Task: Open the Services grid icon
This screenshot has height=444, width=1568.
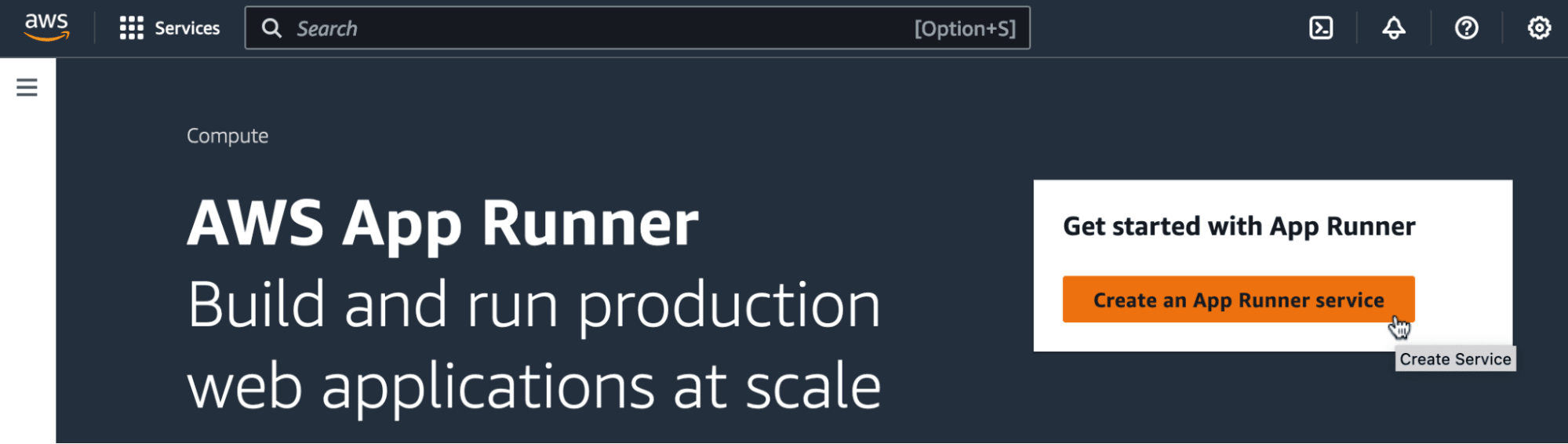Action: 131,28
